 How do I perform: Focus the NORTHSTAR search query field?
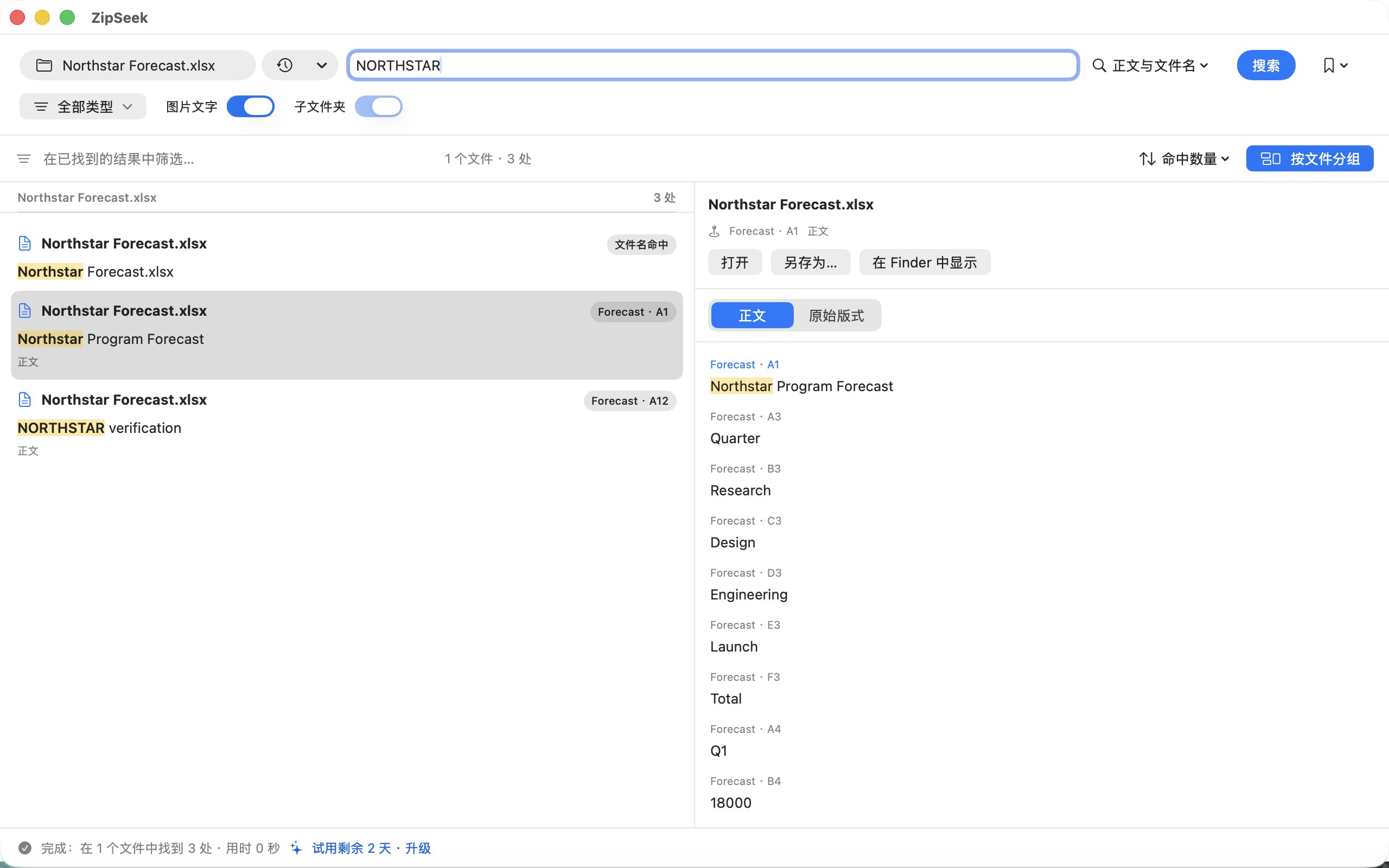click(712, 66)
